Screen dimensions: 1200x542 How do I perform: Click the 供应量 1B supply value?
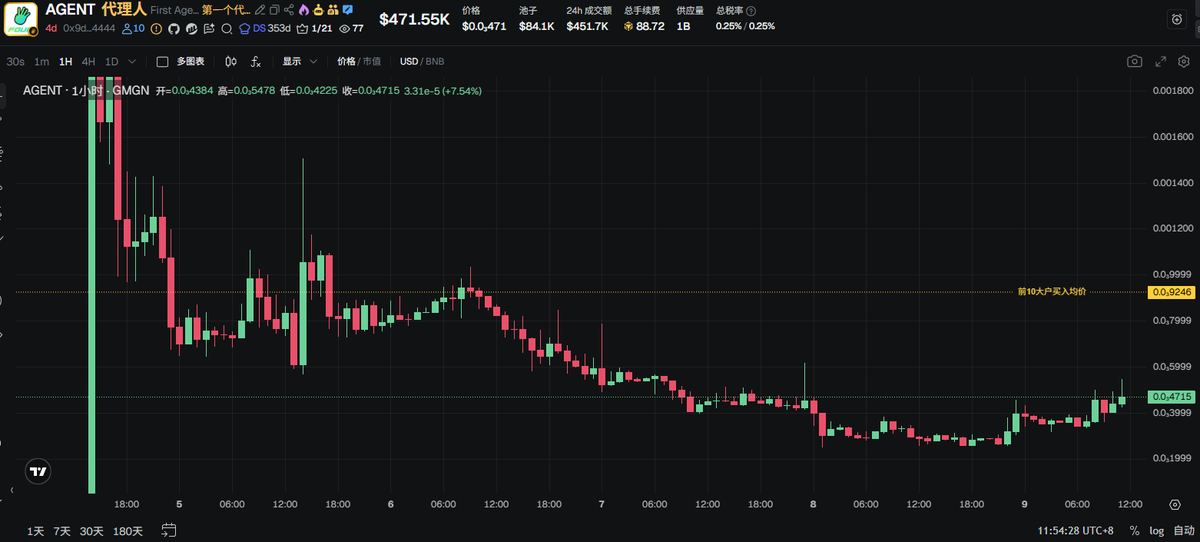pyautogui.click(x=684, y=26)
